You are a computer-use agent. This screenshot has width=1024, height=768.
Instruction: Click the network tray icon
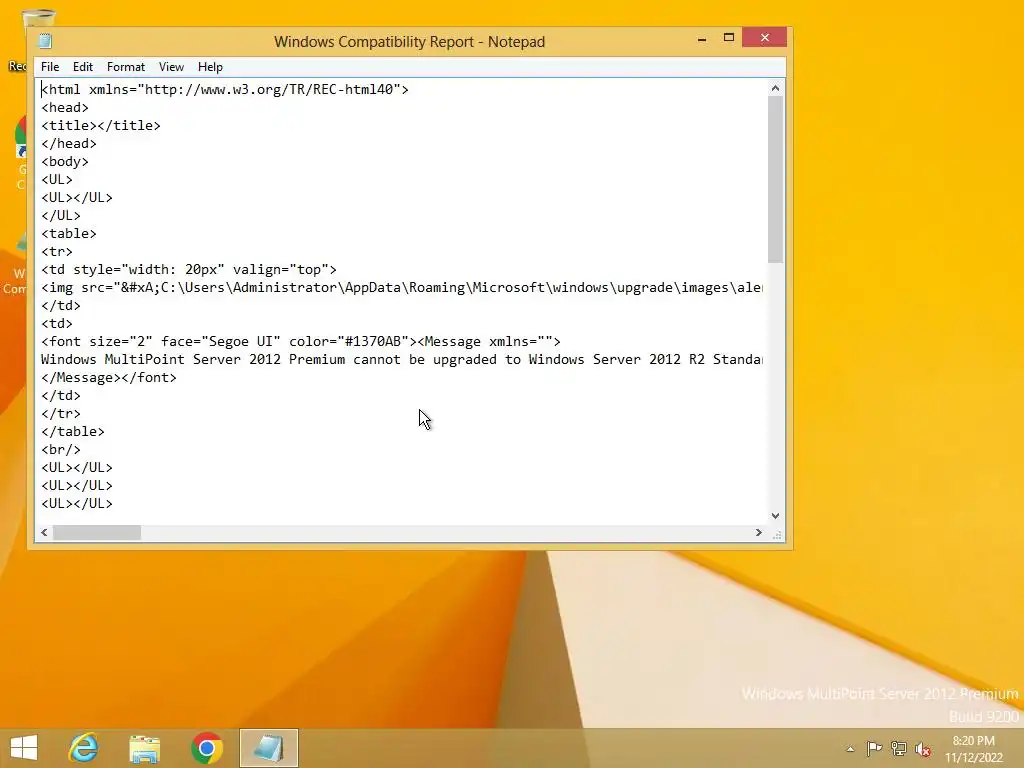899,748
